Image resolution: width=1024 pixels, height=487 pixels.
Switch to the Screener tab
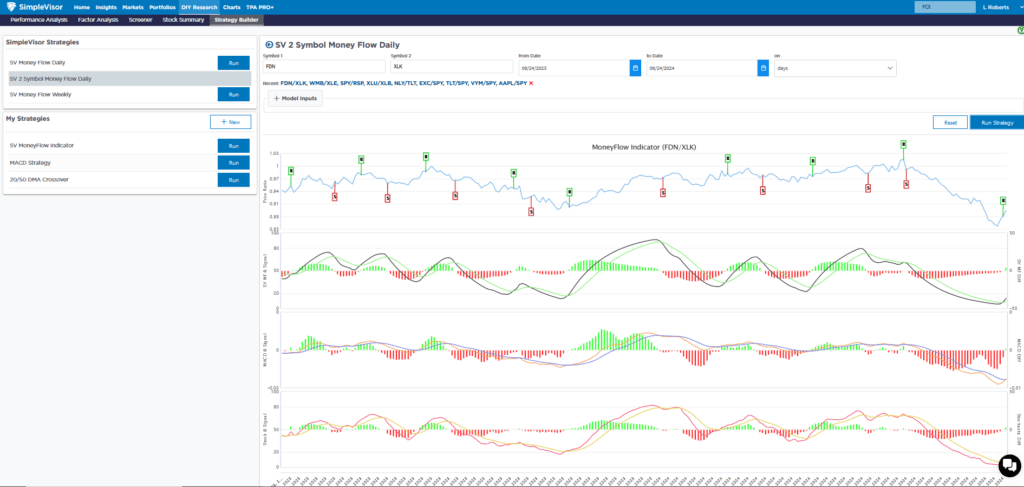(142, 19)
